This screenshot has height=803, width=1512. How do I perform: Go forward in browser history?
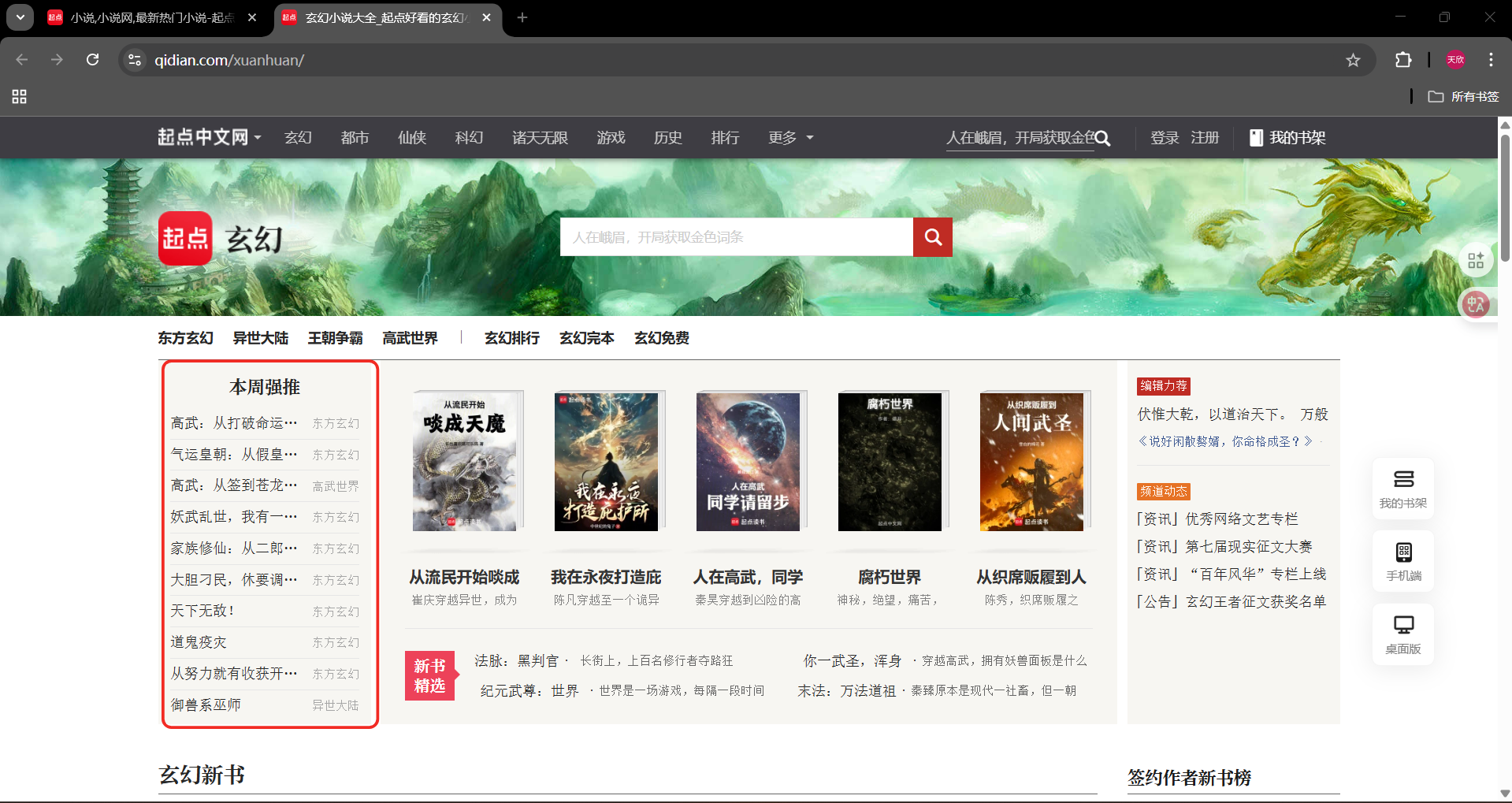click(x=57, y=60)
